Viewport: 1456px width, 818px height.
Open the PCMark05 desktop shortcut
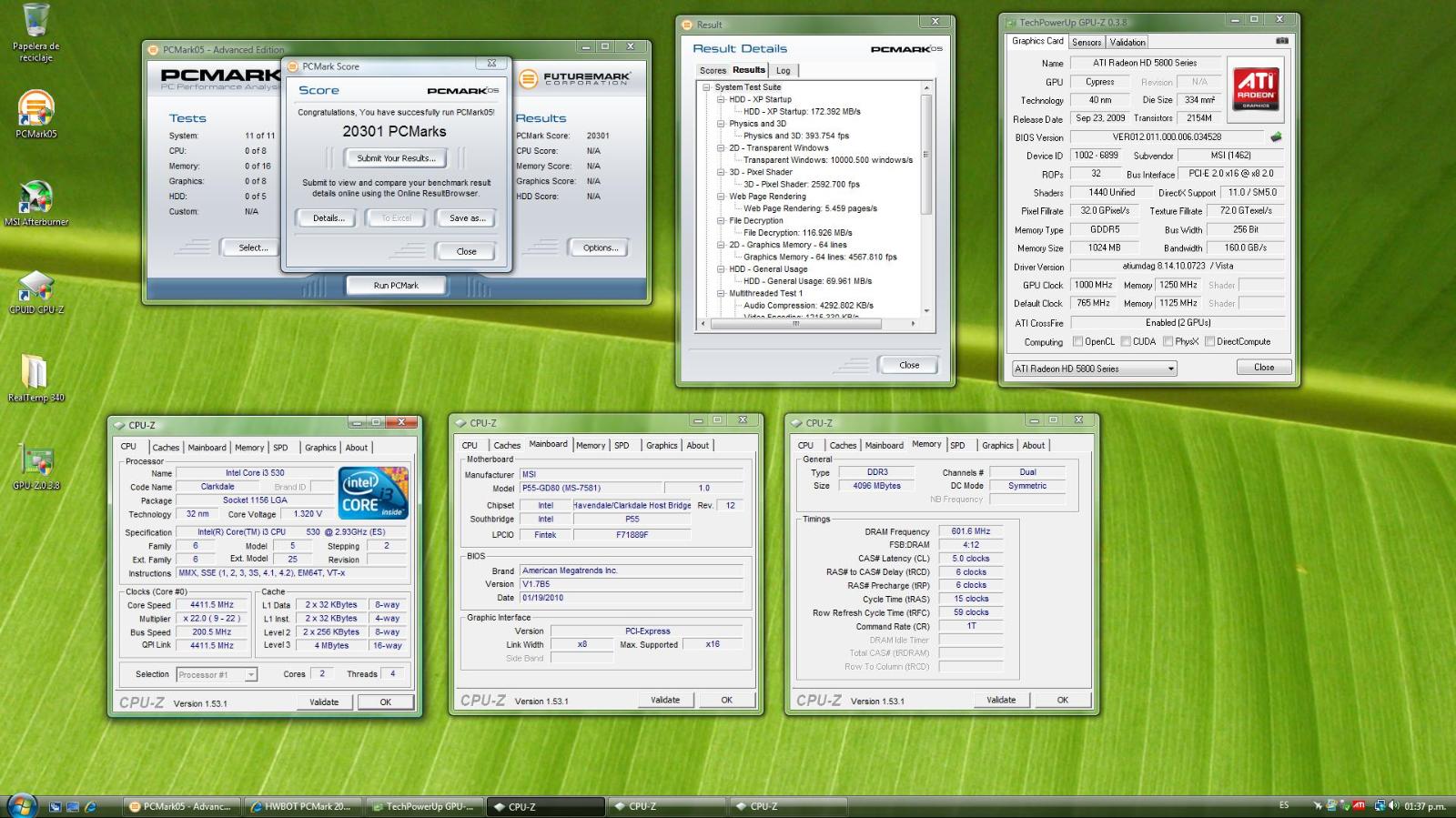point(35,115)
